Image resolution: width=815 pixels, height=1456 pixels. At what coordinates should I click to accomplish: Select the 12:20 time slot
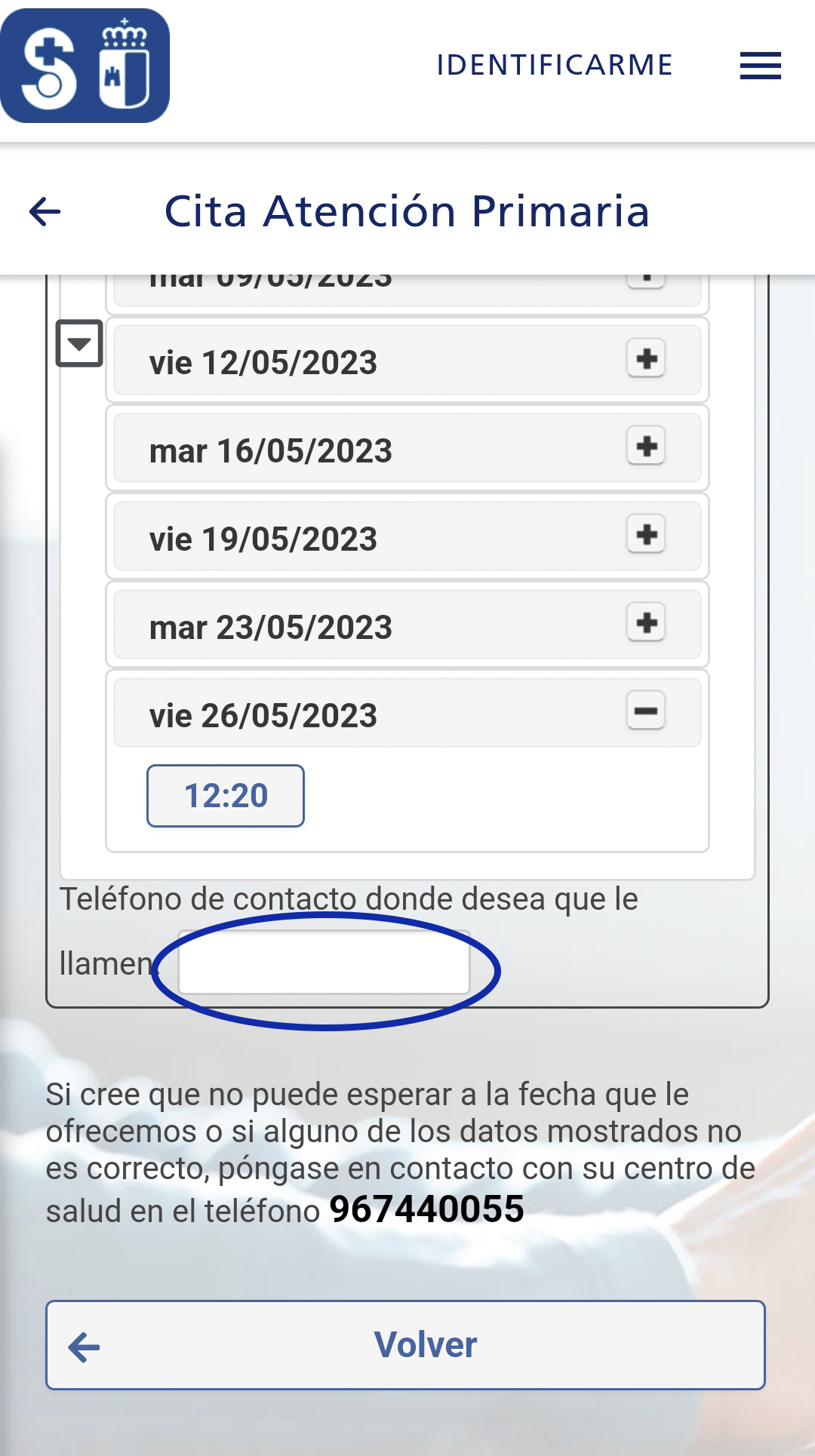[226, 796]
